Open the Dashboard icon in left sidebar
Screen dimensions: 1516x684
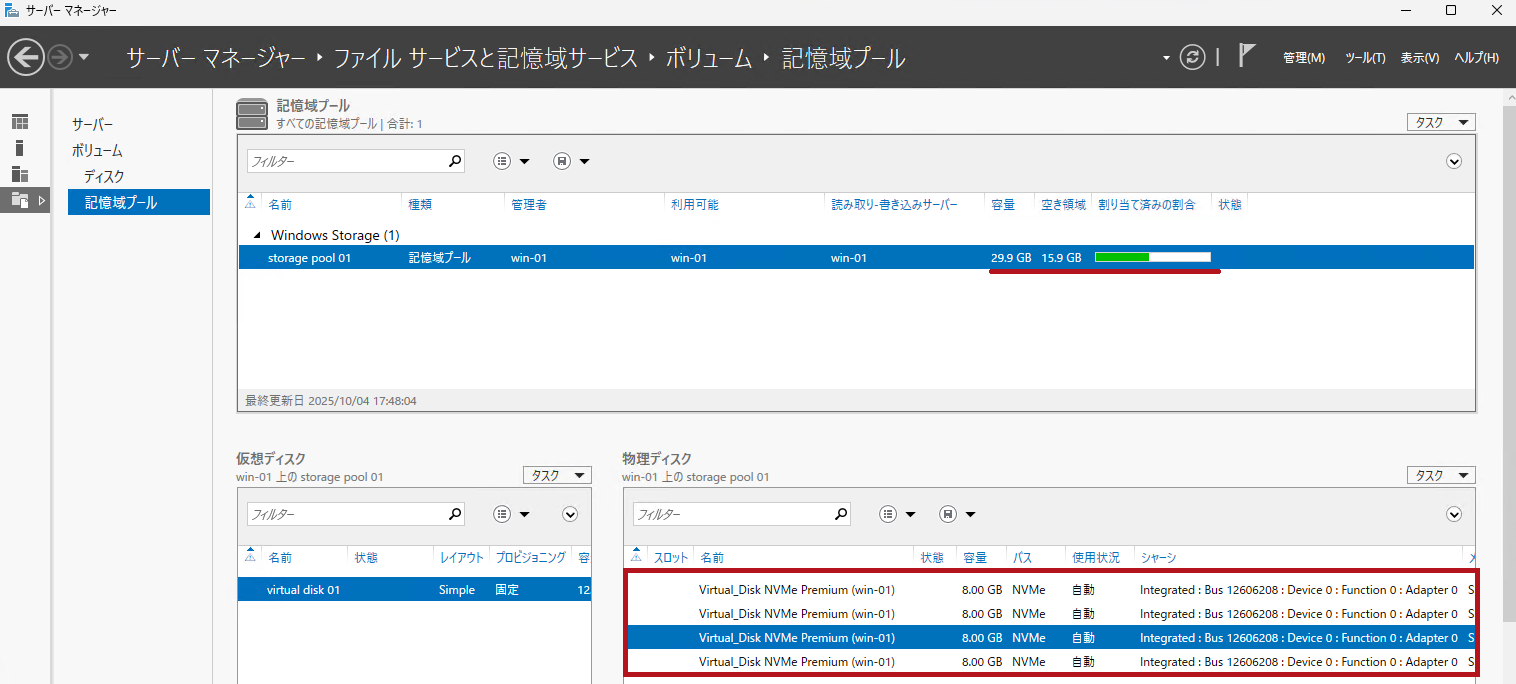pos(20,122)
